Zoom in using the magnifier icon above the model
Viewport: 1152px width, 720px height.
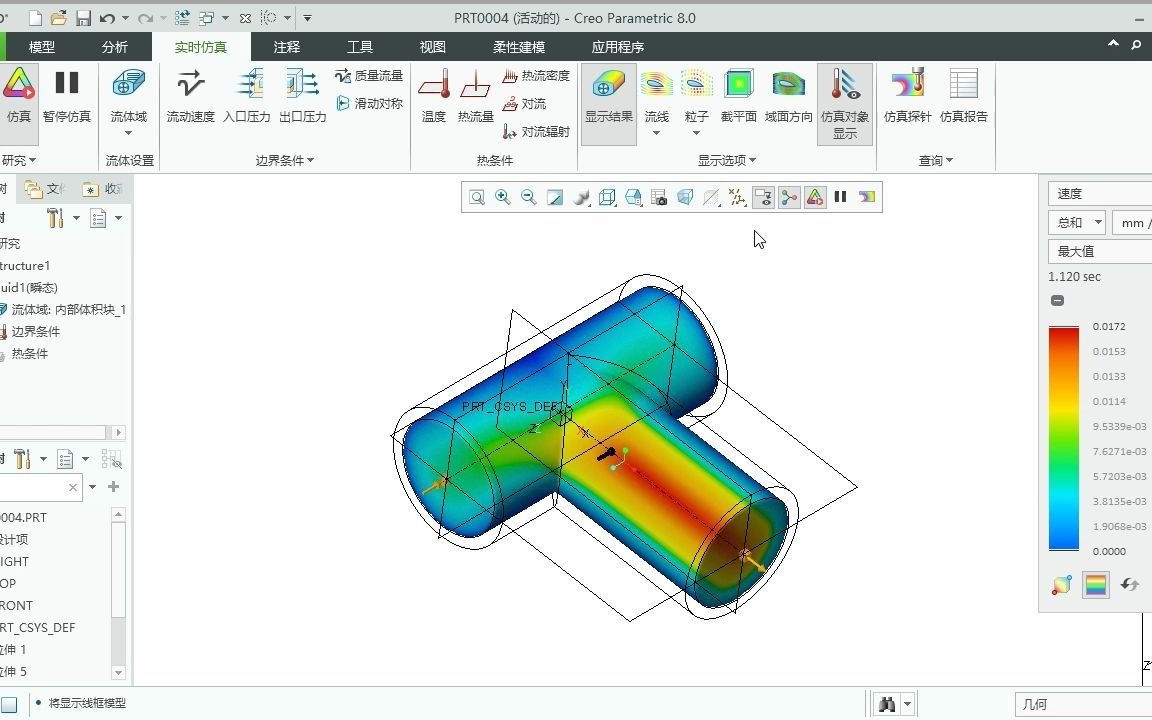[x=503, y=197]
